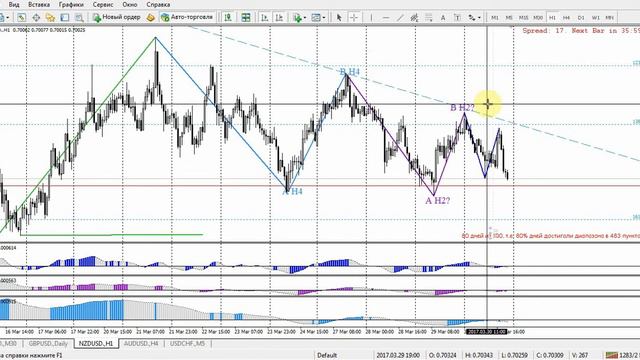Select the 'A H2?' chart label
This screenshot has width=640, height=360.
click(x=438, y=200)
